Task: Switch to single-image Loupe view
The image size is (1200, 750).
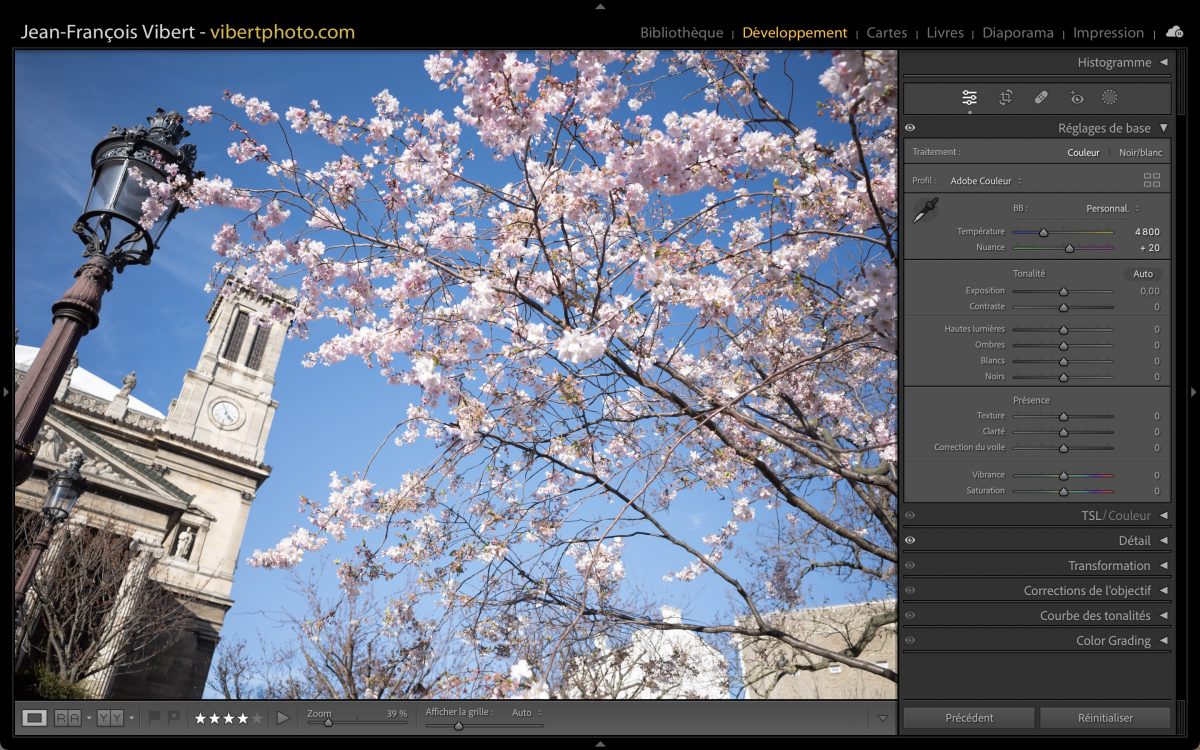Action: click(34, 717)
